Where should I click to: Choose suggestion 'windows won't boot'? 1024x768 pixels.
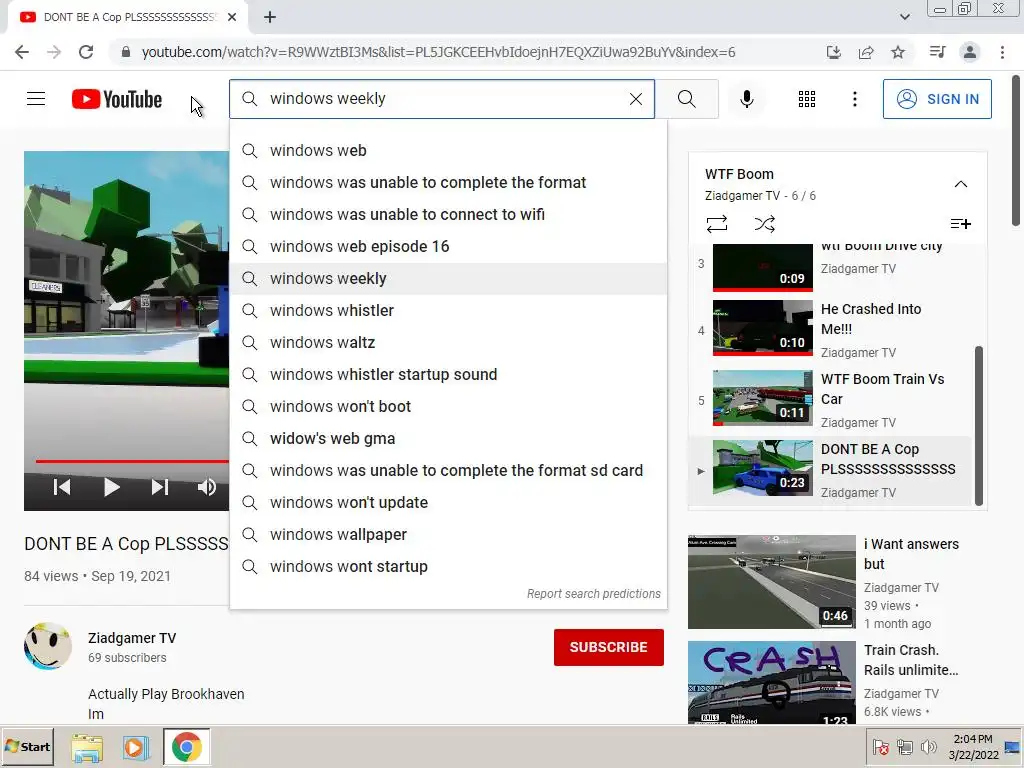pos(449,406)
